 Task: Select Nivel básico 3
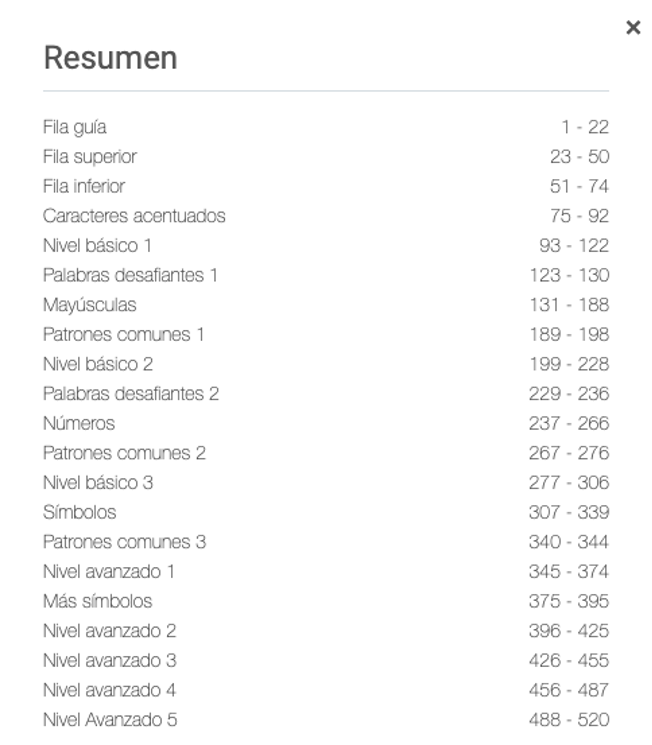[x=98, y=483]
